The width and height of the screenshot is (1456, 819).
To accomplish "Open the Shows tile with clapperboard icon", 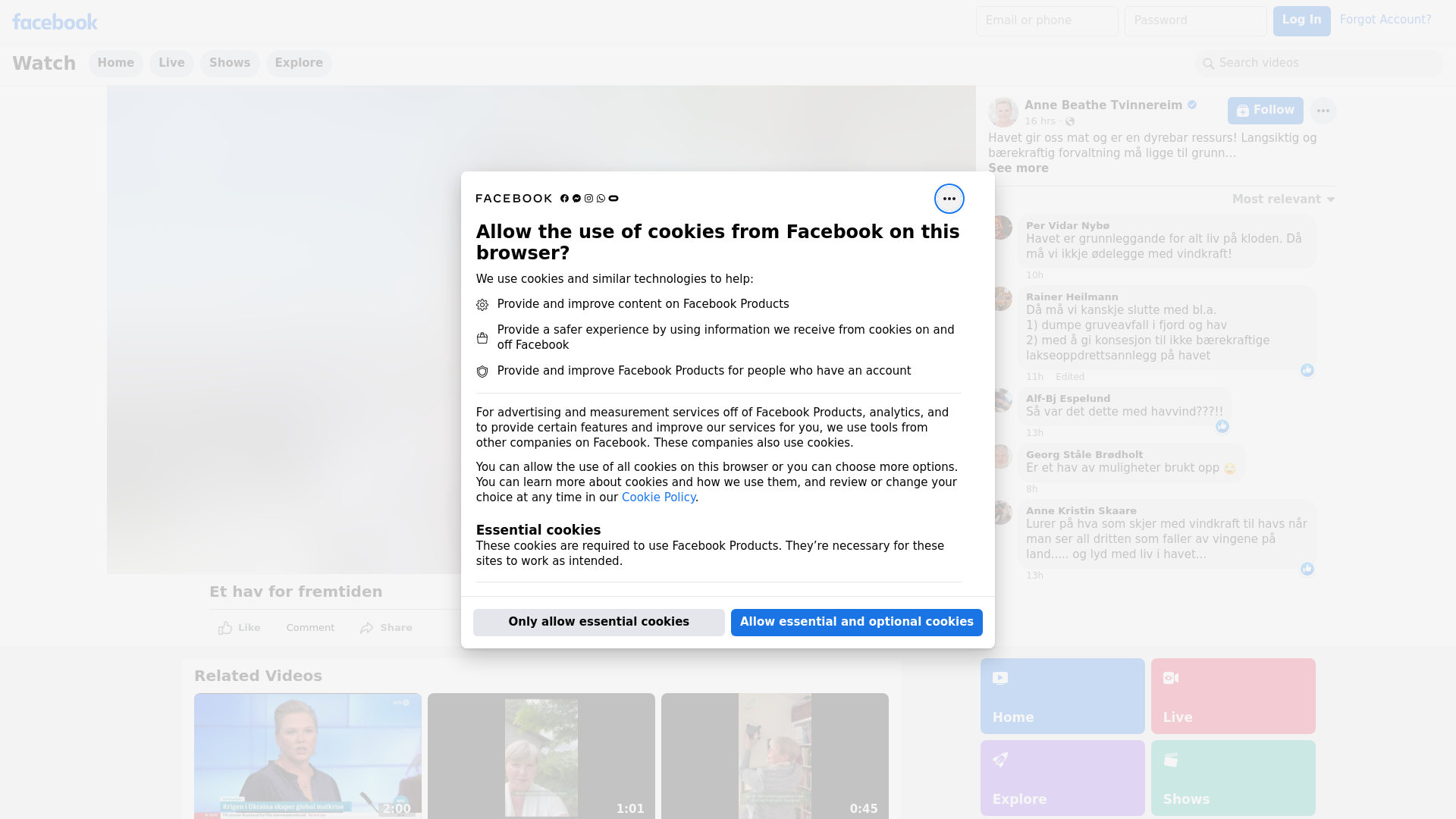I will click(1233, 778).
